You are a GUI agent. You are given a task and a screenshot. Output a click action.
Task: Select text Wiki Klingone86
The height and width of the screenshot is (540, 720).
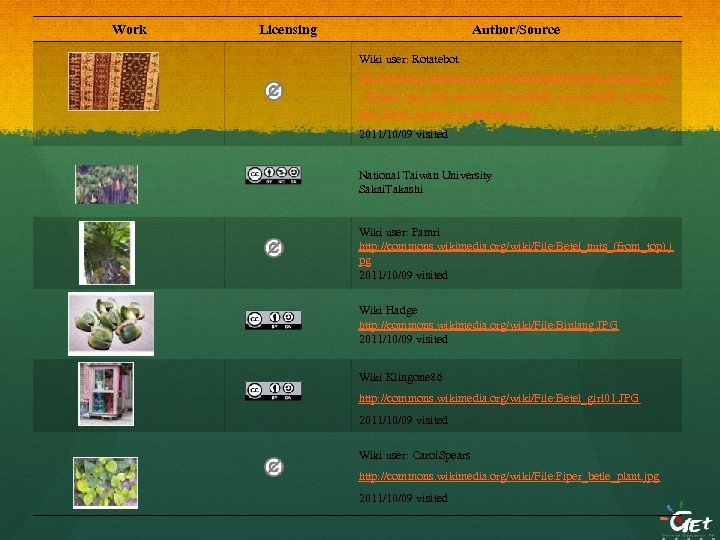401,377
